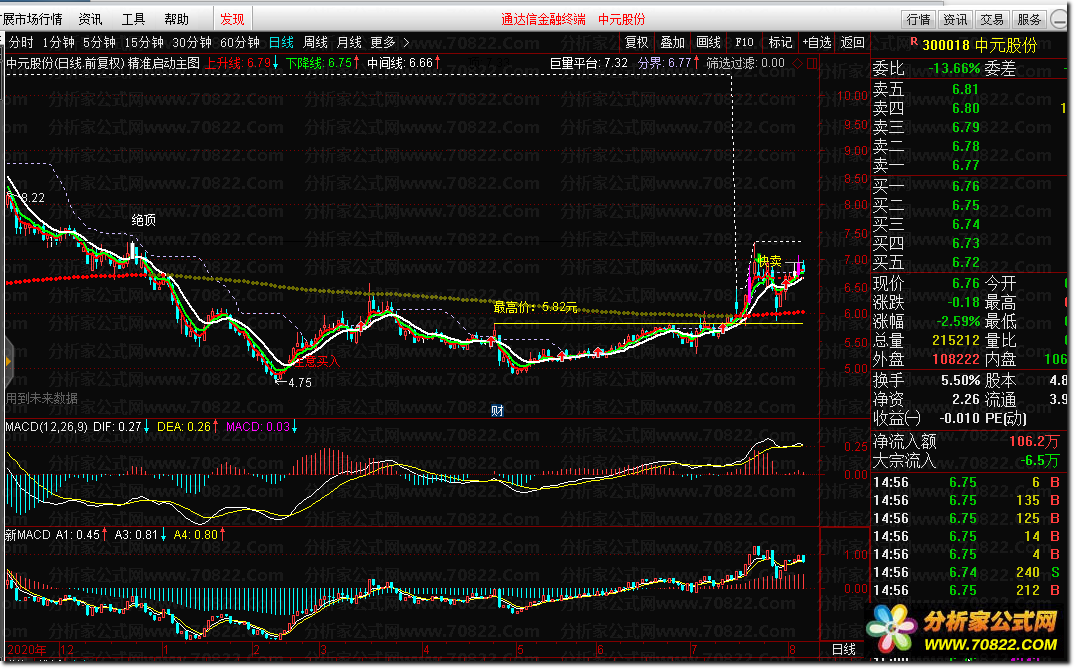1076x669 pixels.
Task: Switch to the 15分钟 period
Action: point(144,43)
